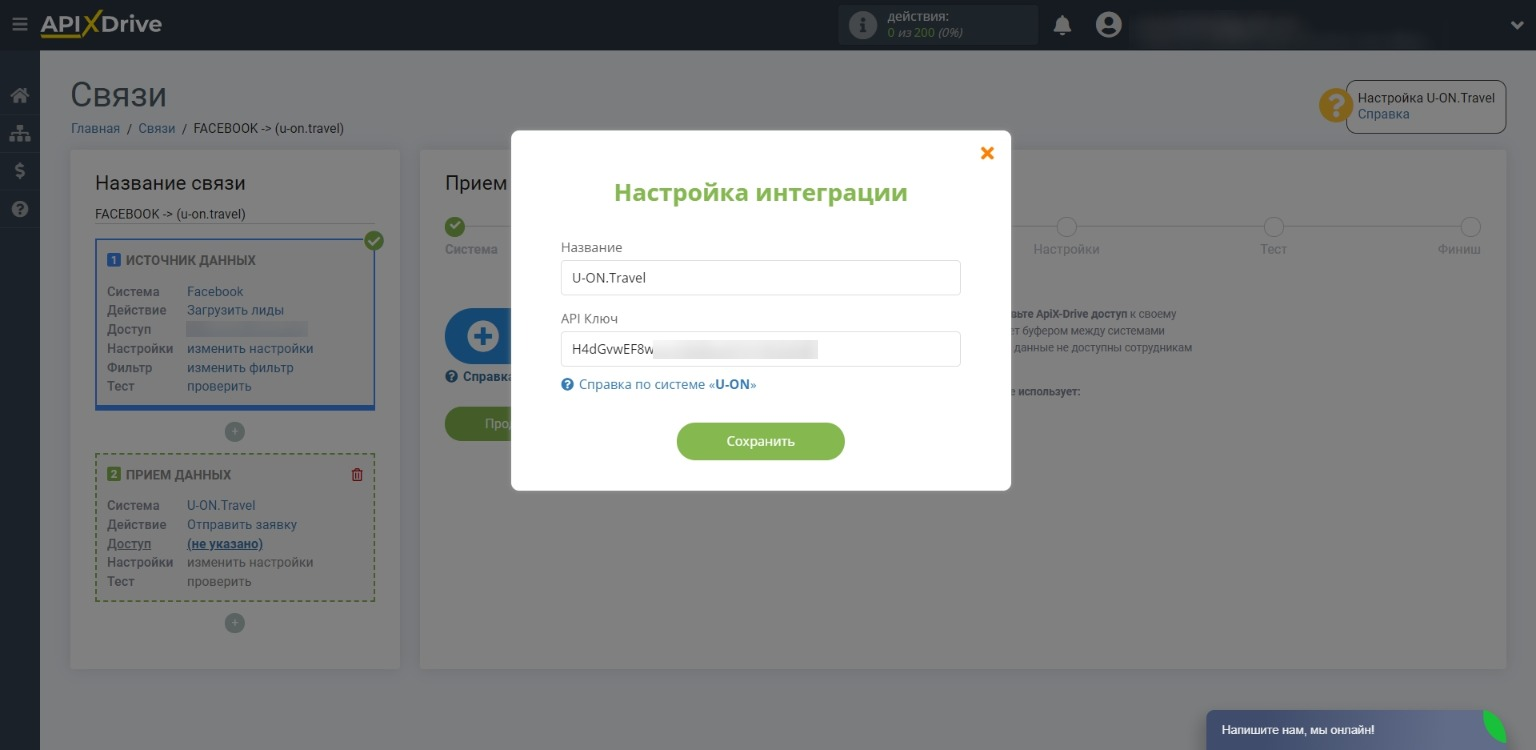Click the green check on source block
This screenshot has height=750, width=1536.
(x=374, y=241)
